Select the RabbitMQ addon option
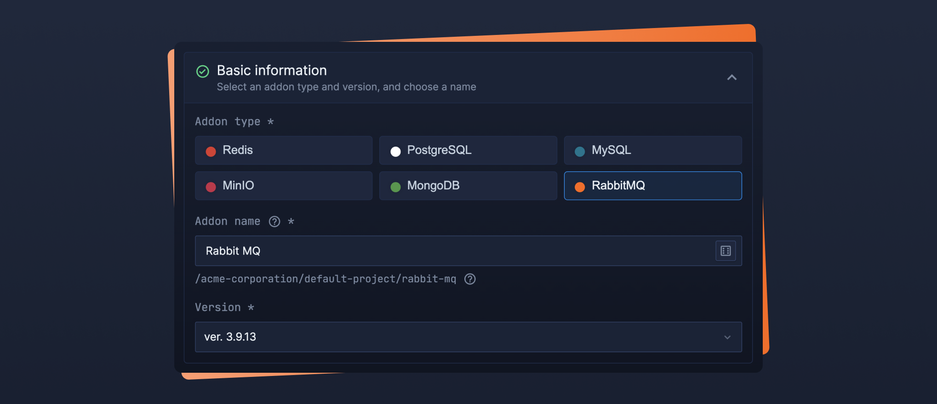937x404 pixels. tap(653, 186)
